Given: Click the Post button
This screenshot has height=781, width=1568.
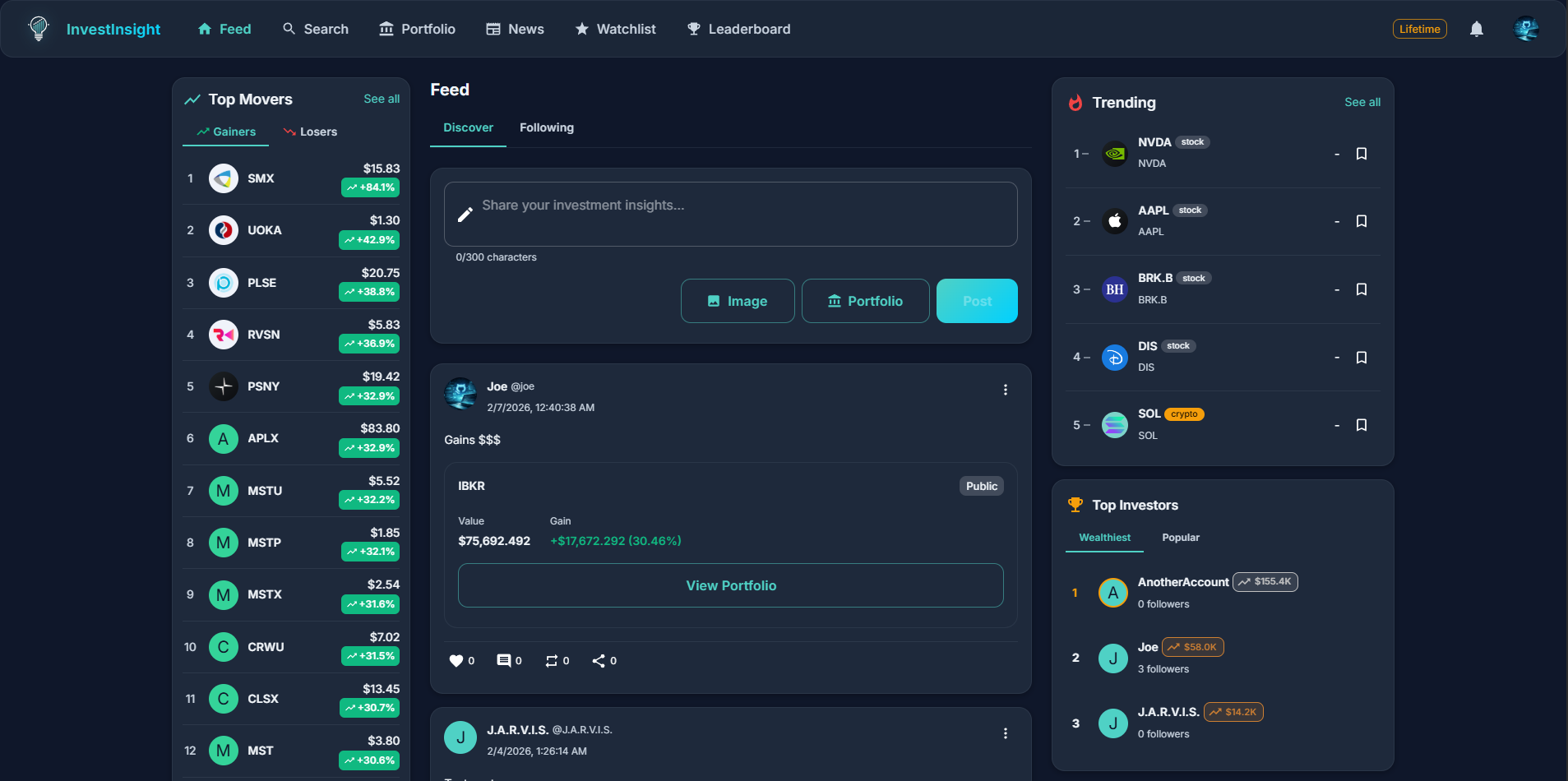Looking at the screenshot, I should pyautogui.click(x=977, y=301).
